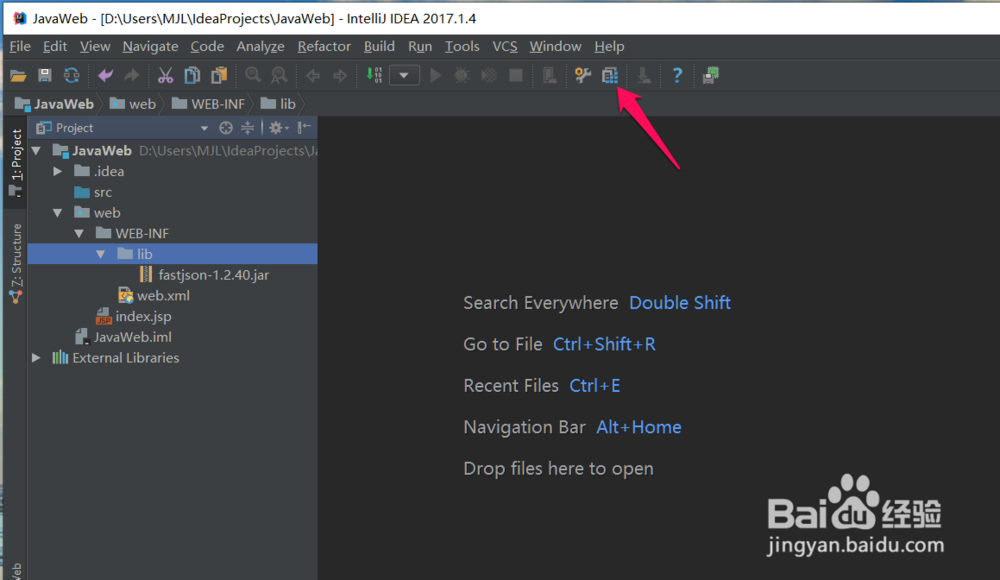Viewport: 1000px width, 580px height.
Task: Click the Run play icon
Action: pyautogui.click(x=436, y=75)
